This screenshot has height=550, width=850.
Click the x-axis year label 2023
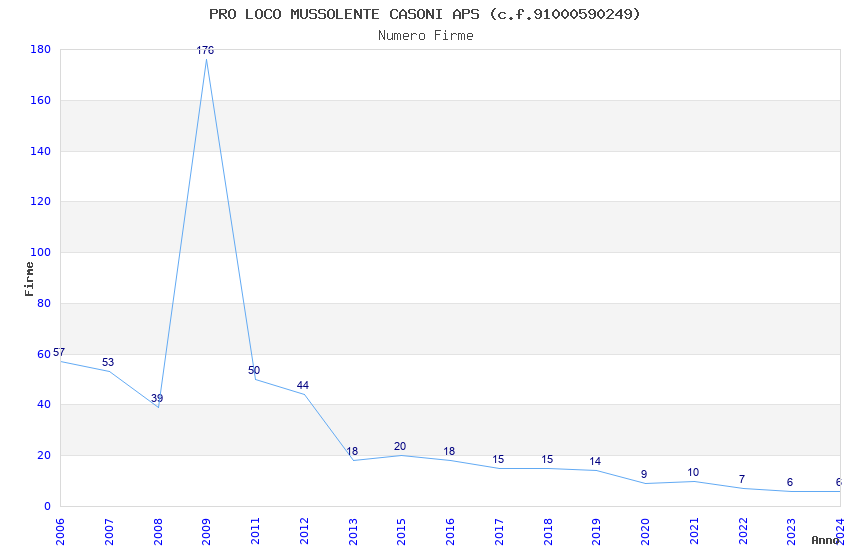(791, 531)
